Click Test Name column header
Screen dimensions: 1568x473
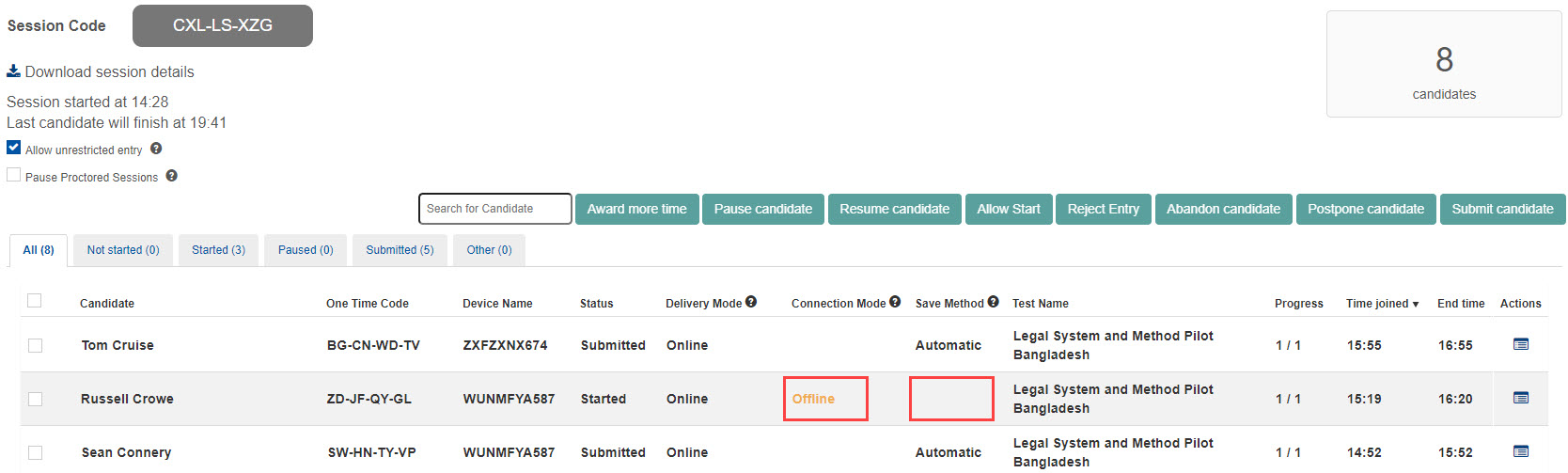tap(1040, 304)
